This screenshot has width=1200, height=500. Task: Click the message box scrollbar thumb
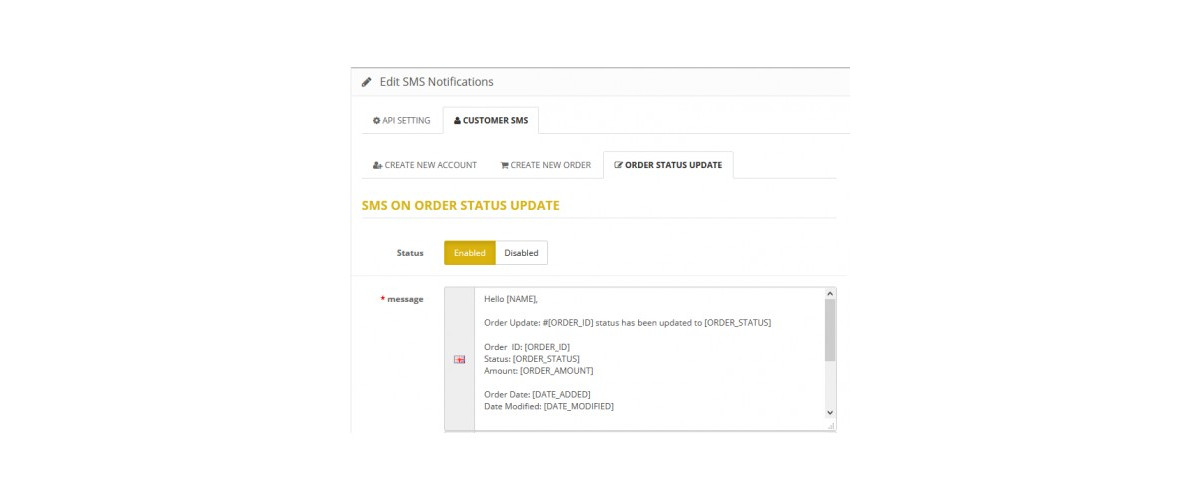pos(830,329)
